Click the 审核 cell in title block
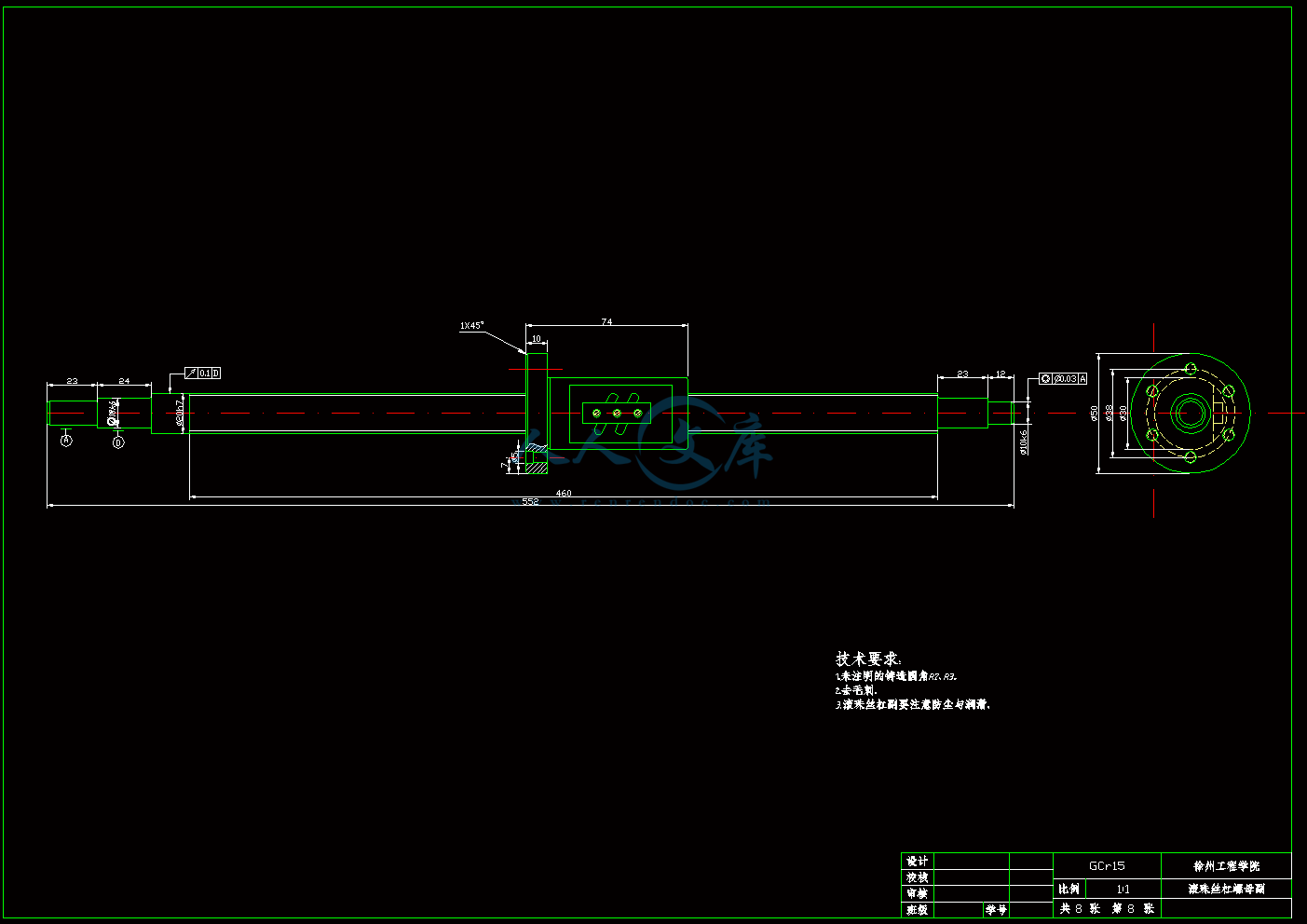 pyautogui.click(x=918, y=893)
